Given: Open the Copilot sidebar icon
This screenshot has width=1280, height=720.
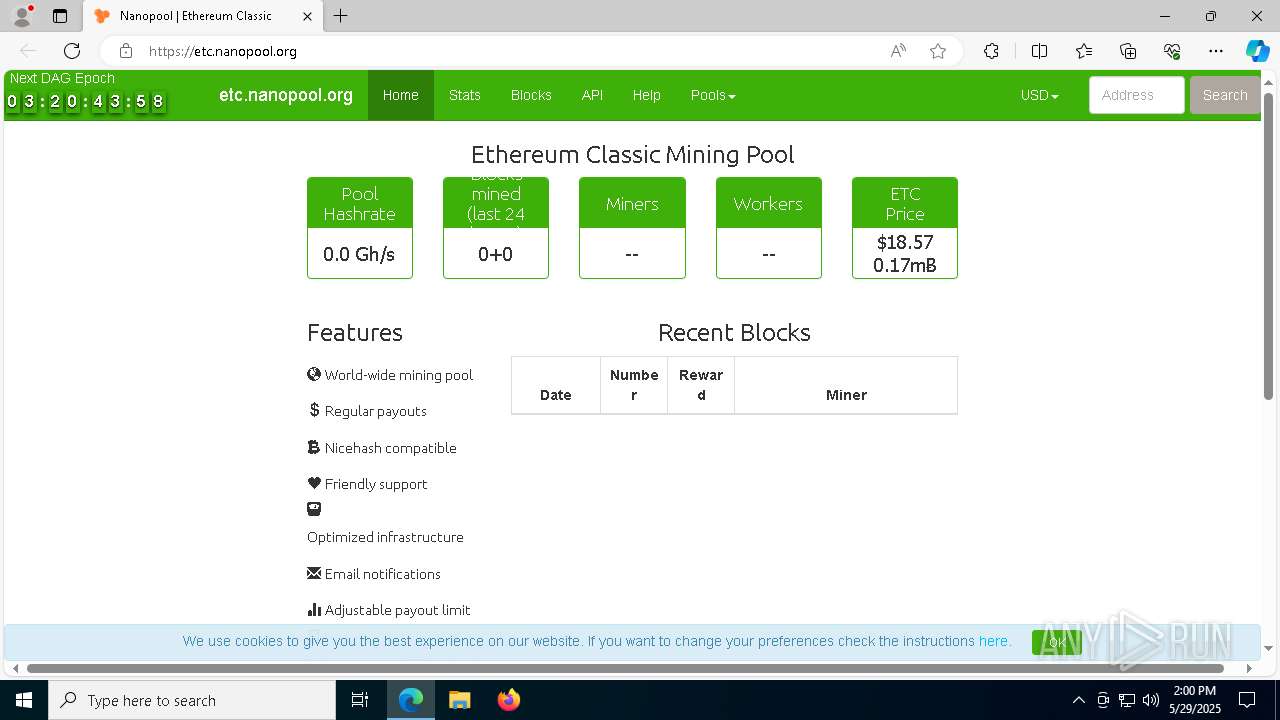Looking at the screenshot, I should click(1257, 51).
